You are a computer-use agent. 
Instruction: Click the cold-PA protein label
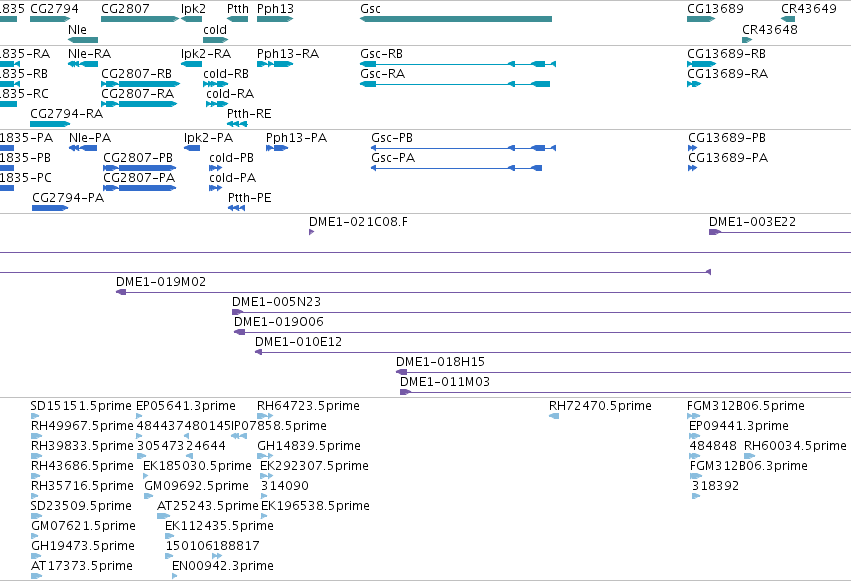pyautogui.click(x=233, y=178)
